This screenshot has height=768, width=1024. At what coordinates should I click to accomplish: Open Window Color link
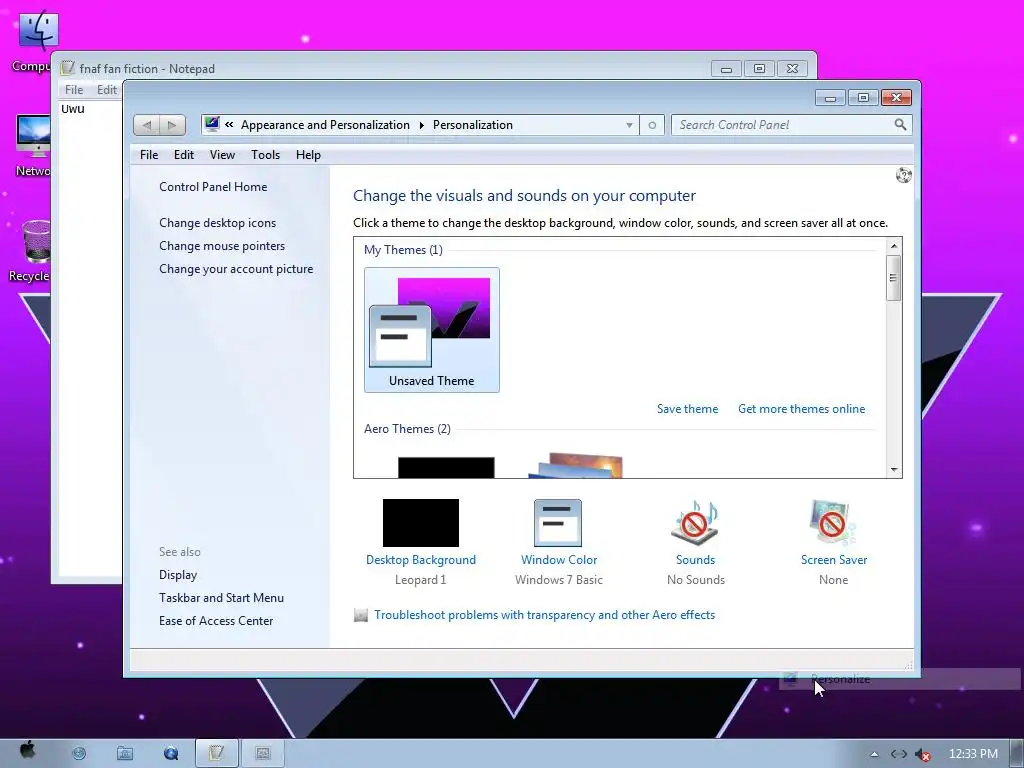[x=559, y=560]
